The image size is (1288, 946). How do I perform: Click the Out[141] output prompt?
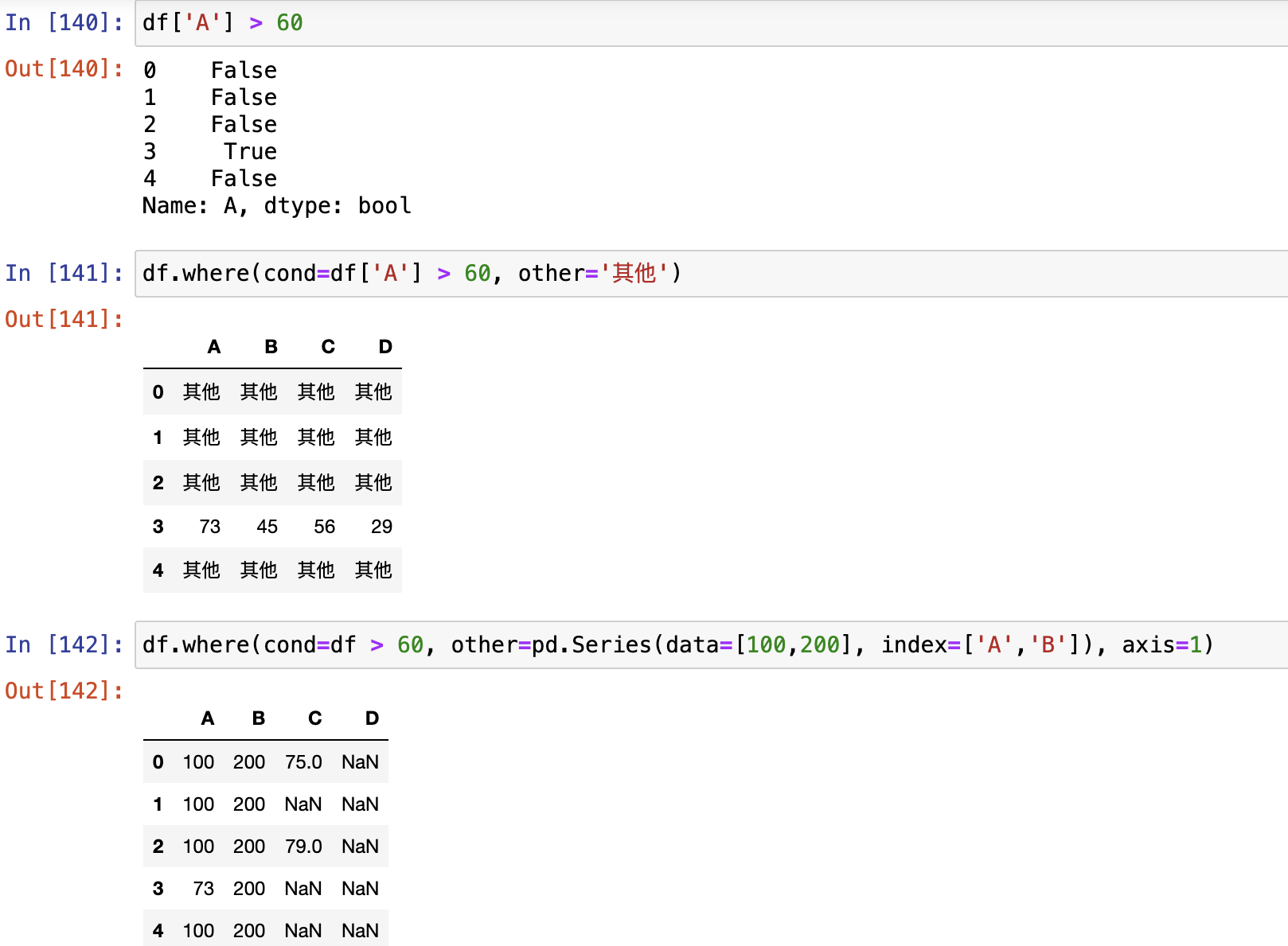point(64,320)
